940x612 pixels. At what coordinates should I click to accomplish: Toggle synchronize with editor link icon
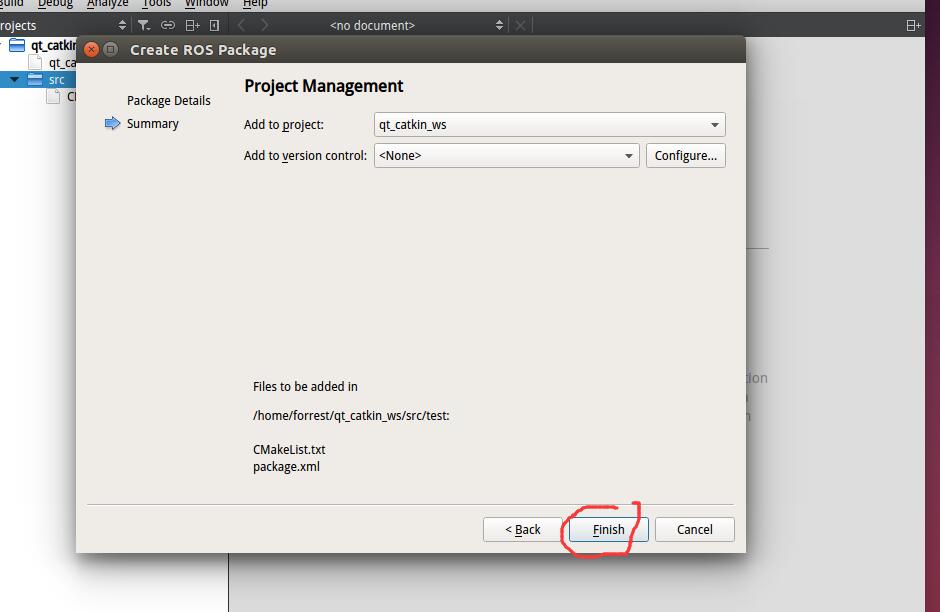click(168, 25)
